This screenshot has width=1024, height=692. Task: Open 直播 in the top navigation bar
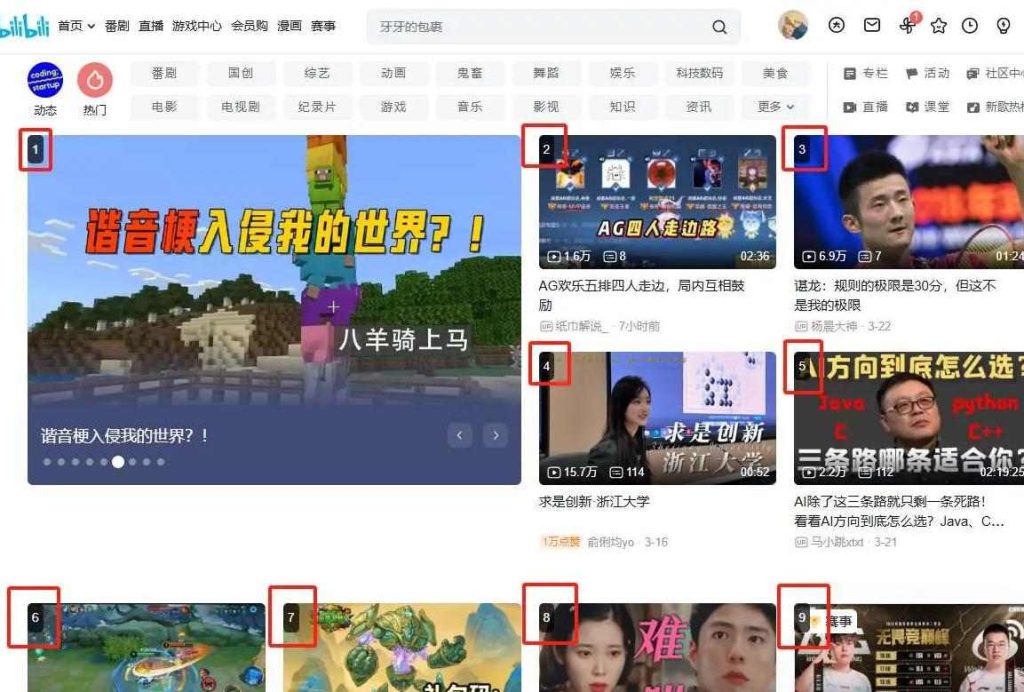coord(151,26)
